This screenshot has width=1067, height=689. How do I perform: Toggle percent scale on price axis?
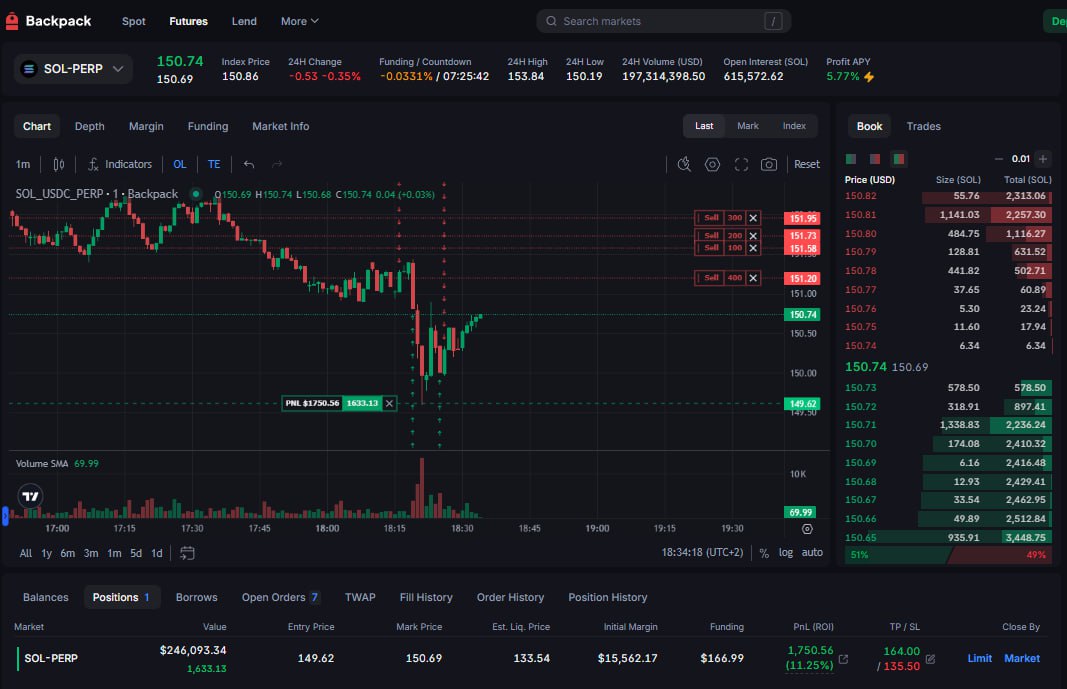[x=764, y=553]
